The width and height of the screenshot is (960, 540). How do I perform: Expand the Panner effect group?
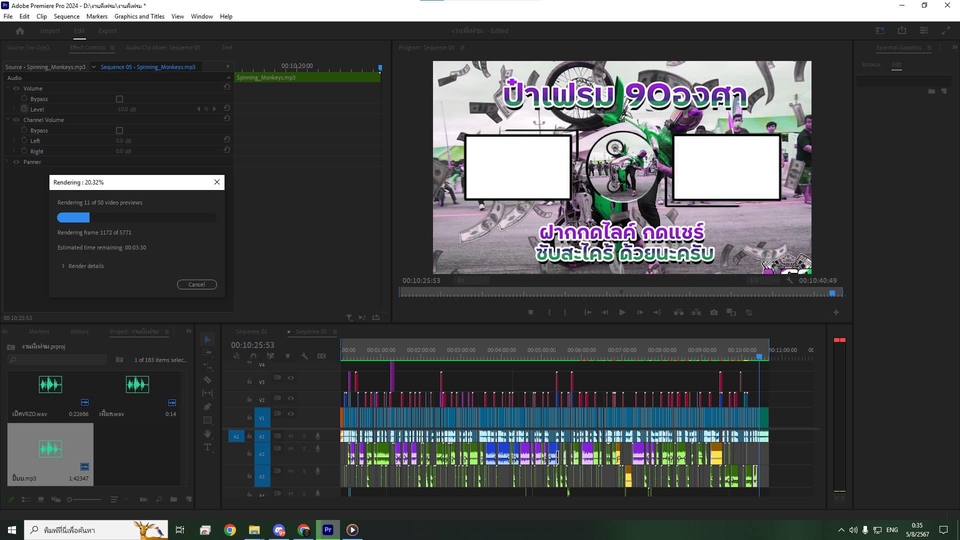[8, 162]
